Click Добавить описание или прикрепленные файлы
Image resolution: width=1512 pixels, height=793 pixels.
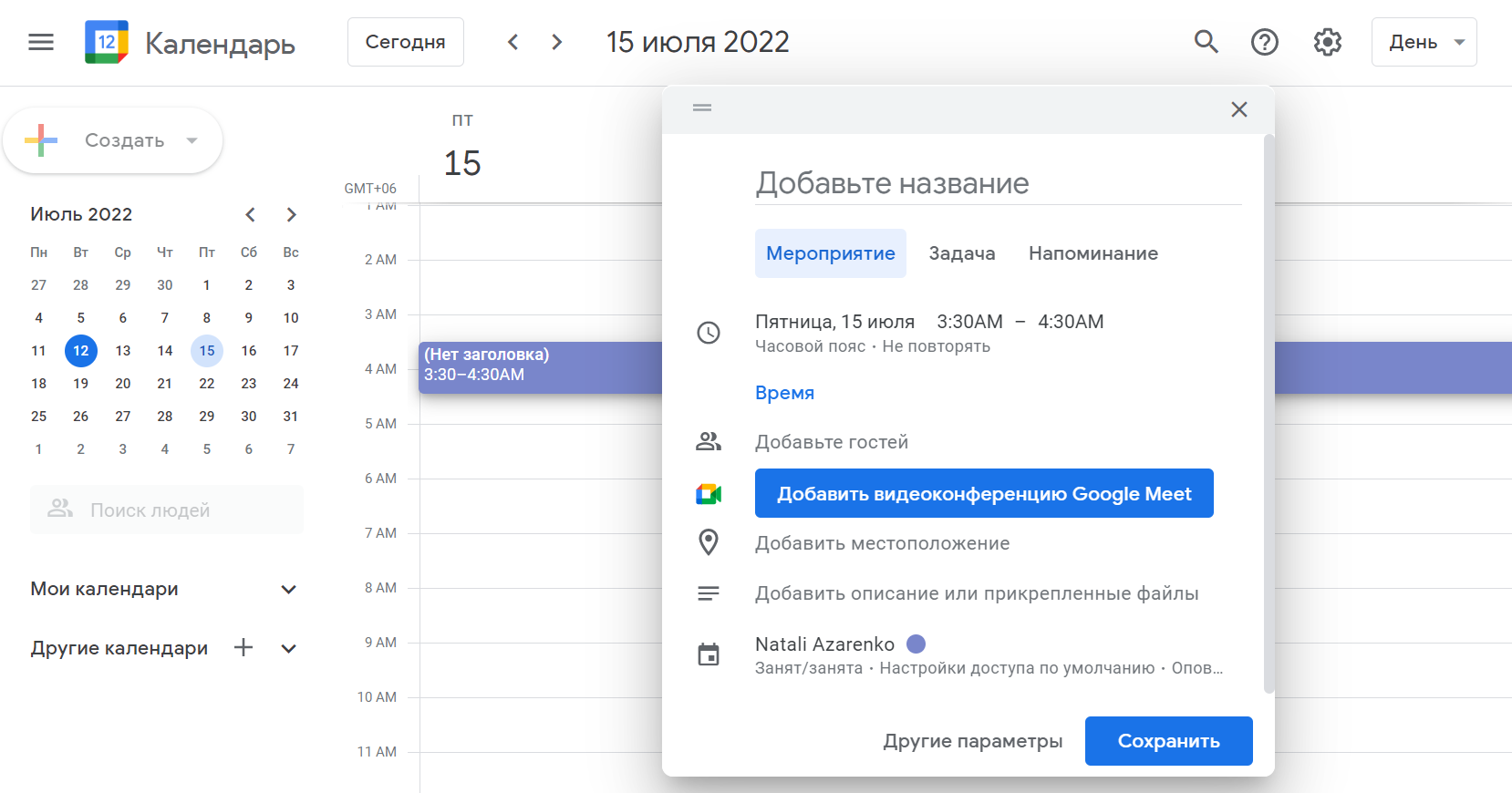(977, 593)
